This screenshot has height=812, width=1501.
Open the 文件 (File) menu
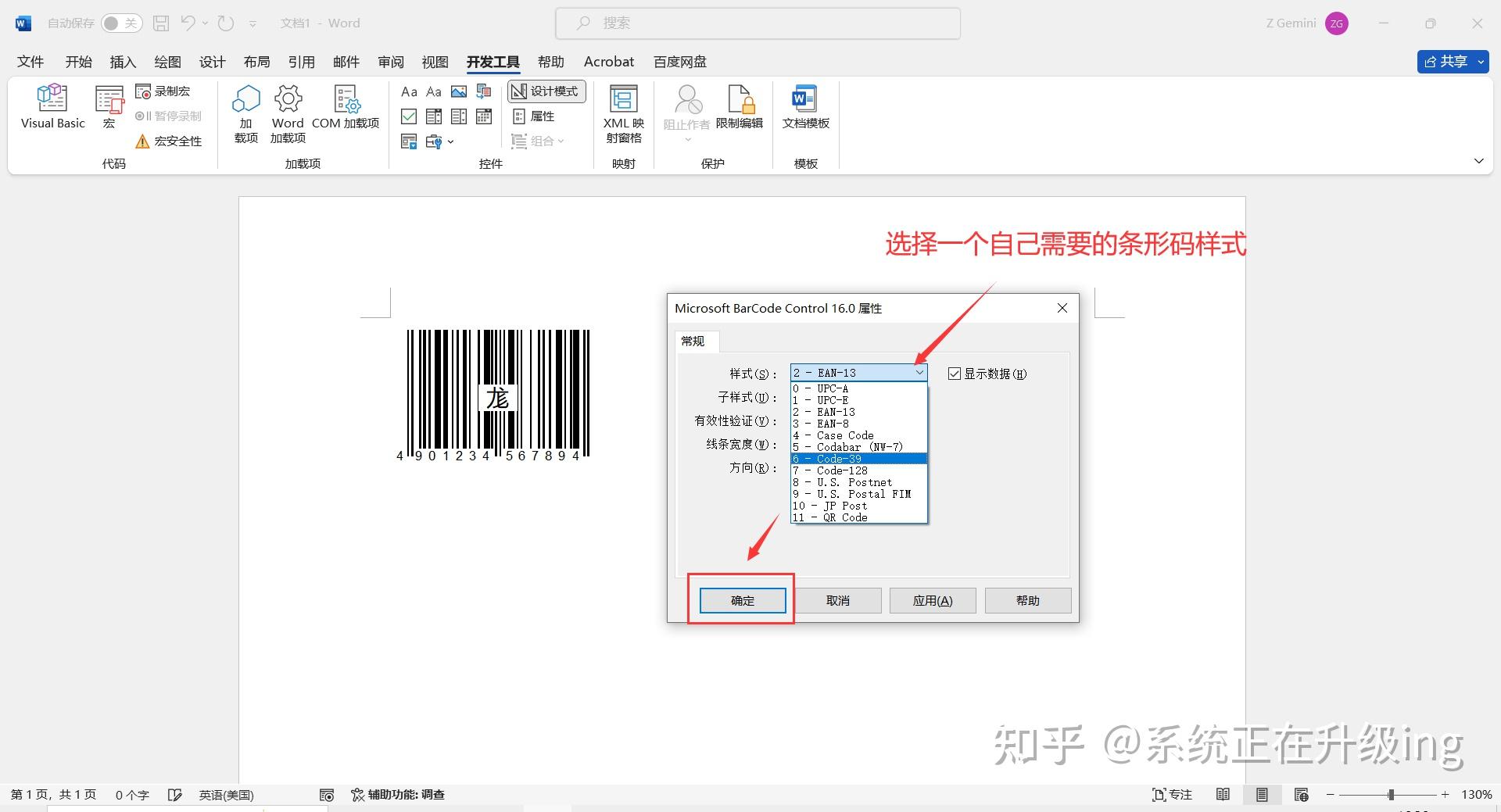pyautogui.click(x=30, y=62)
